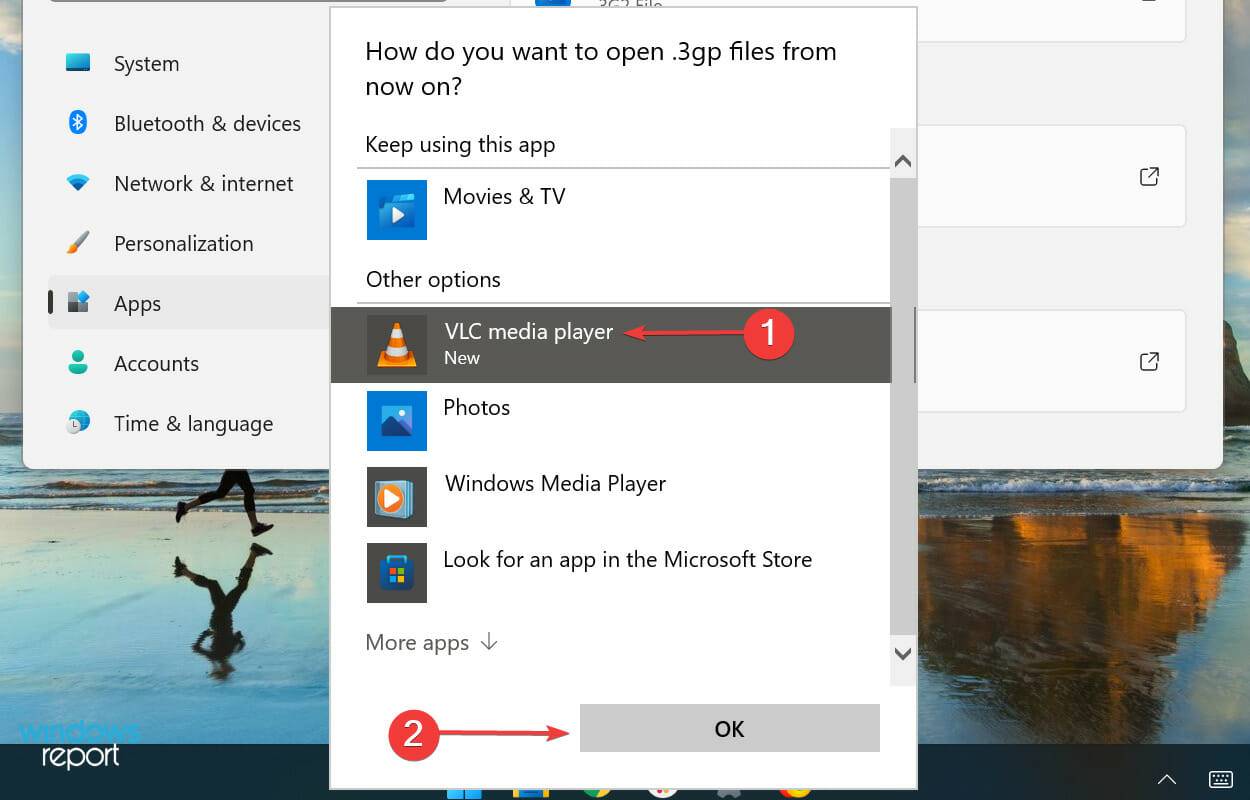
Task: Select the Movies & TV app icon
Action: point(397,210)
